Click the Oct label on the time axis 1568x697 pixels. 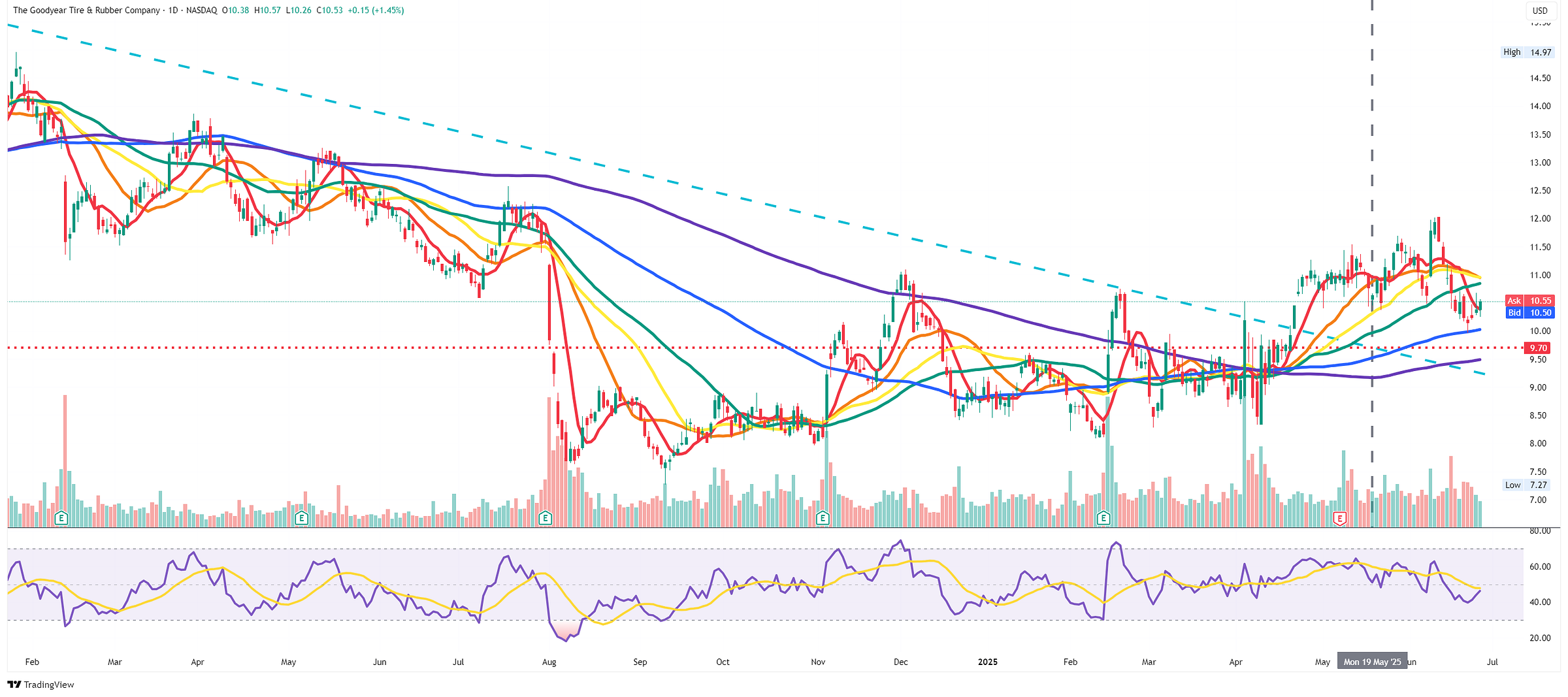pyautogui.click(x=723, y=662)
